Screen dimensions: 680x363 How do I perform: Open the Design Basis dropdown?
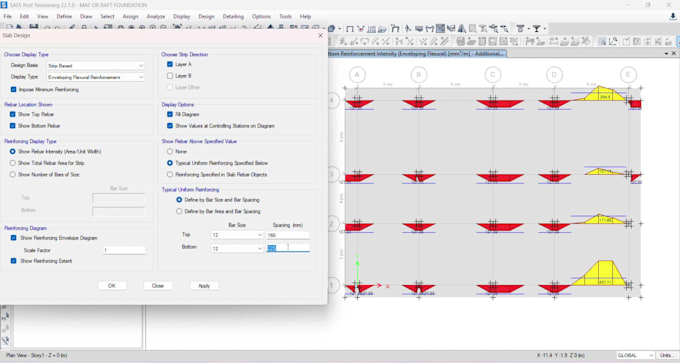point(95,65)
